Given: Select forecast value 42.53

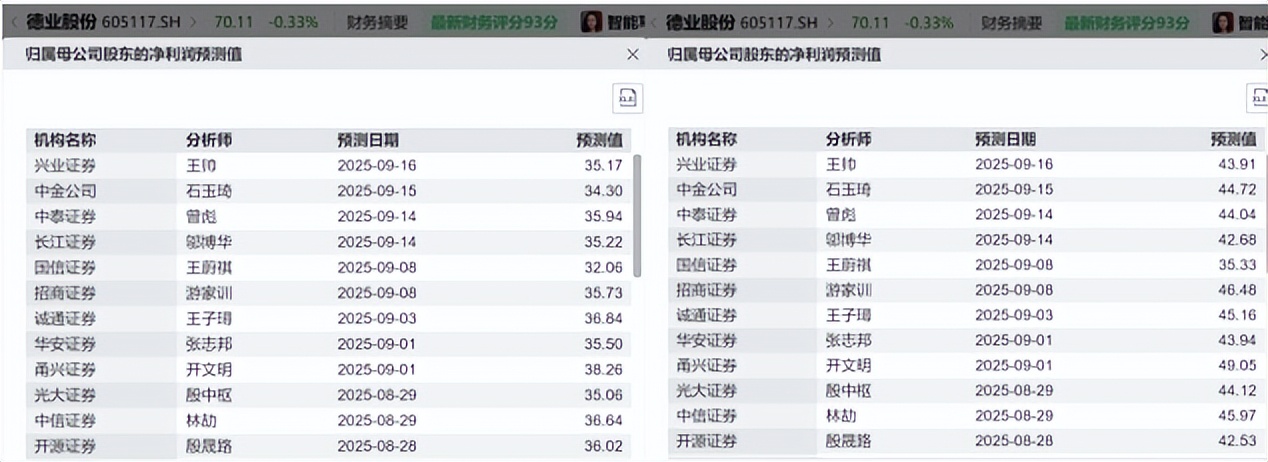Looking at the screenshot, I should coord(1237,441).
